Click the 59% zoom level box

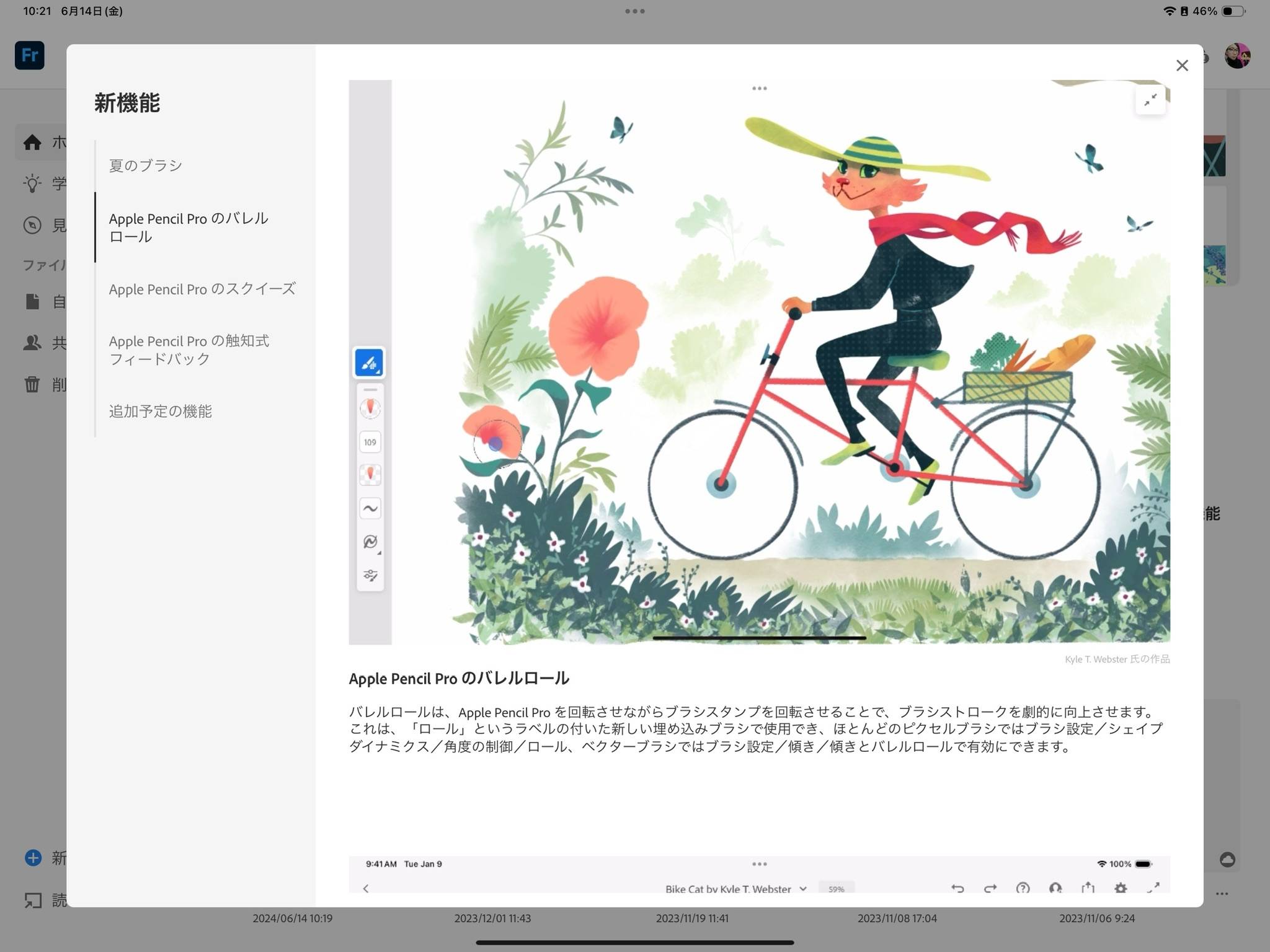pyautogui.click(x=836, y=888)
